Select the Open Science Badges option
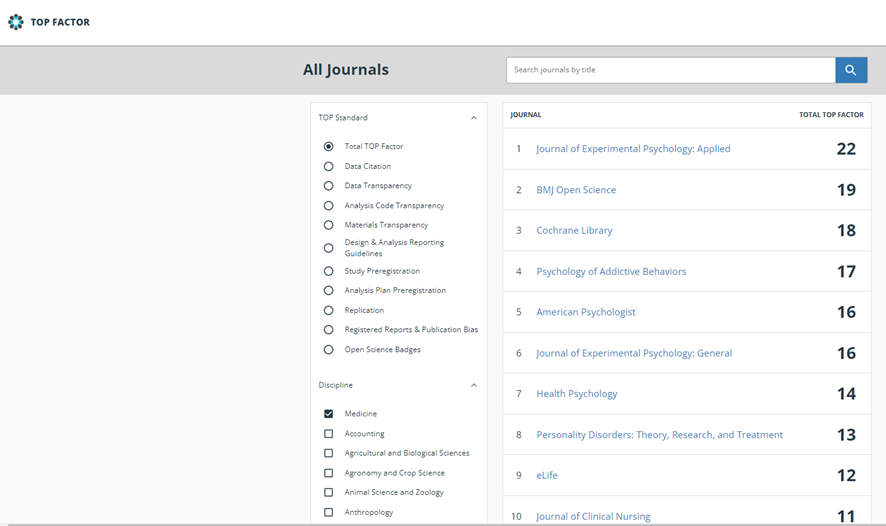Viewport: 886px width, 526px height. tap(328, 350)
